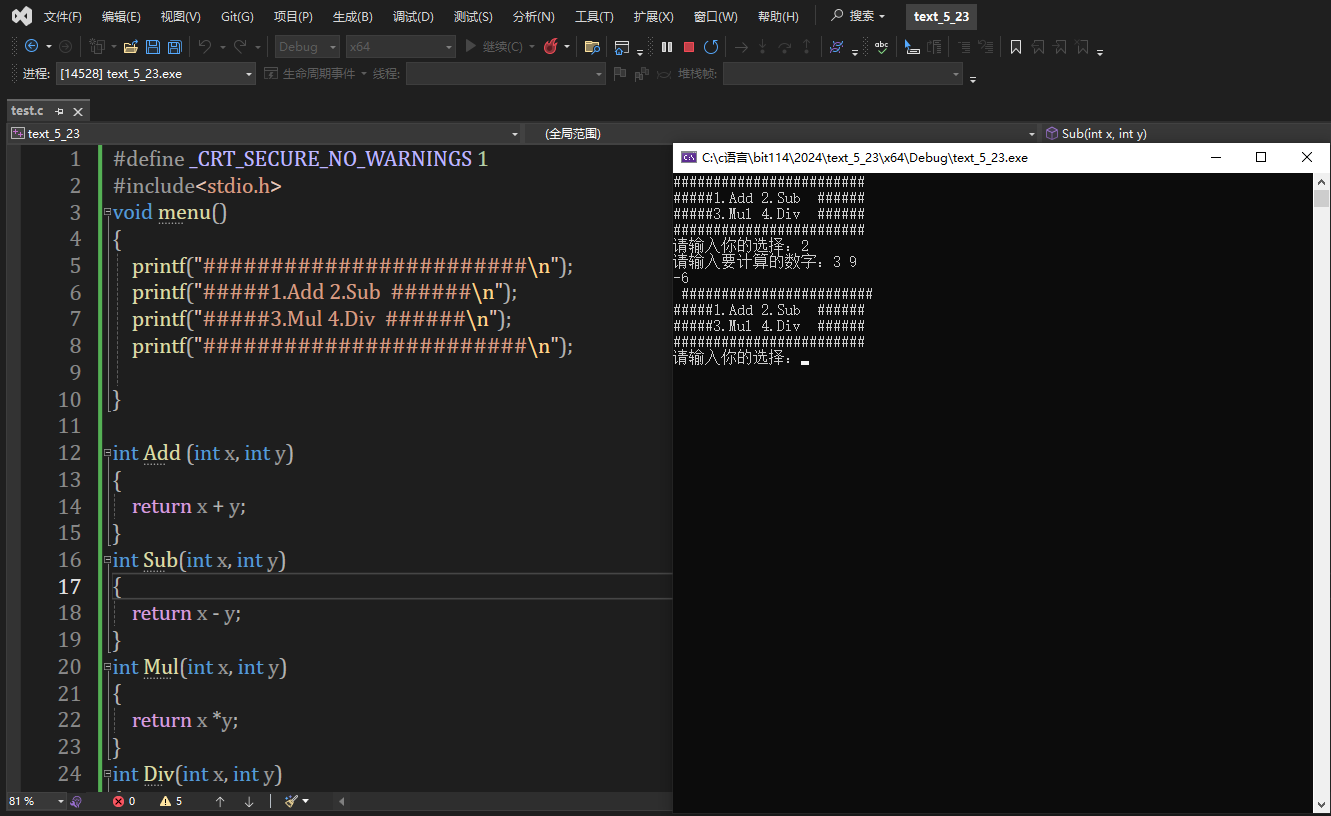Click the search magnifier icon

point(838,16)
